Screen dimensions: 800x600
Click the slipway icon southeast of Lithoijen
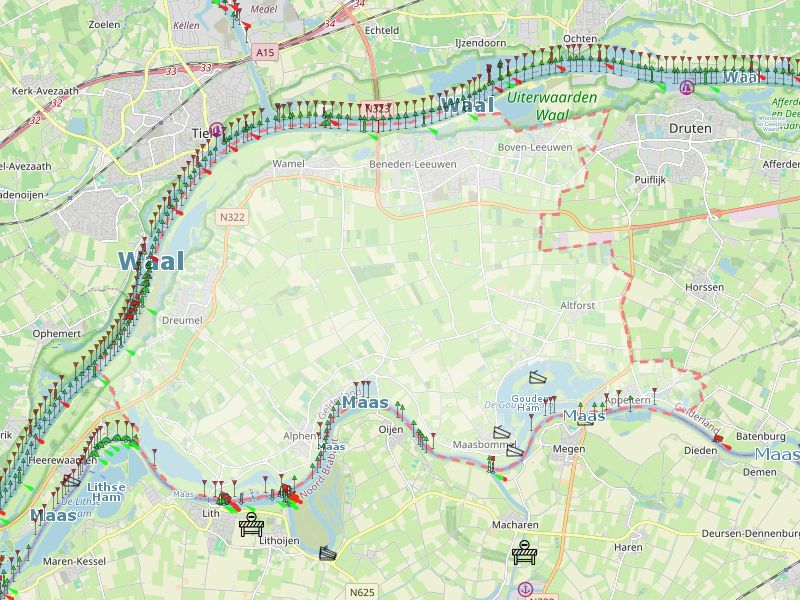tap(328, 553)
